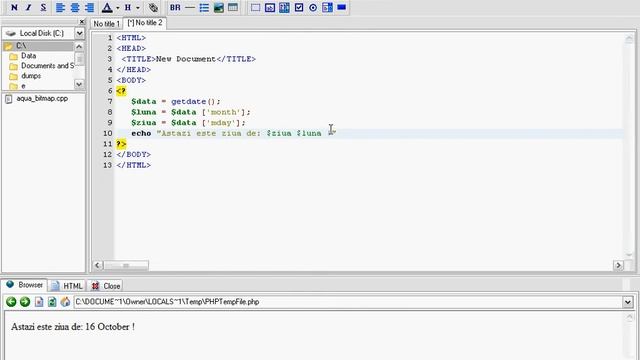The width and height of the screenshot is (640, 360).
Task: Click the echo keyword on line 10
Action: click(141, 133)
